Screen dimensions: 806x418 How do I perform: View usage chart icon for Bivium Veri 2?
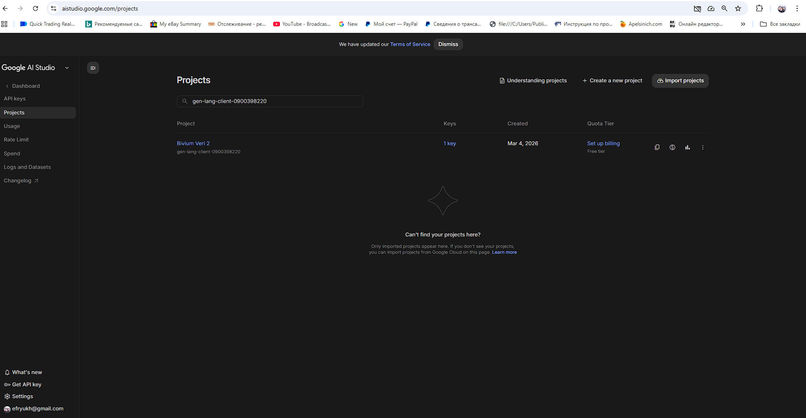(687, 148)
